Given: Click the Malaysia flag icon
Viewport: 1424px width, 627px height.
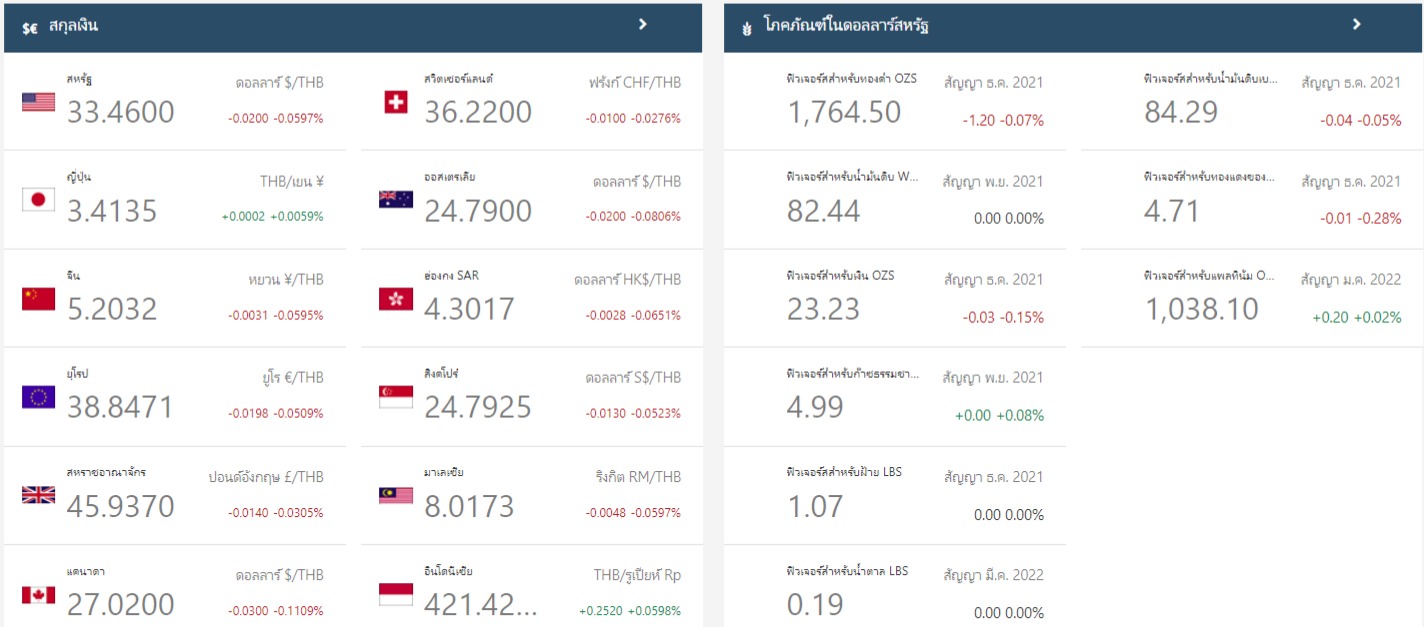Looking at the screenshot, I should 396,495.
